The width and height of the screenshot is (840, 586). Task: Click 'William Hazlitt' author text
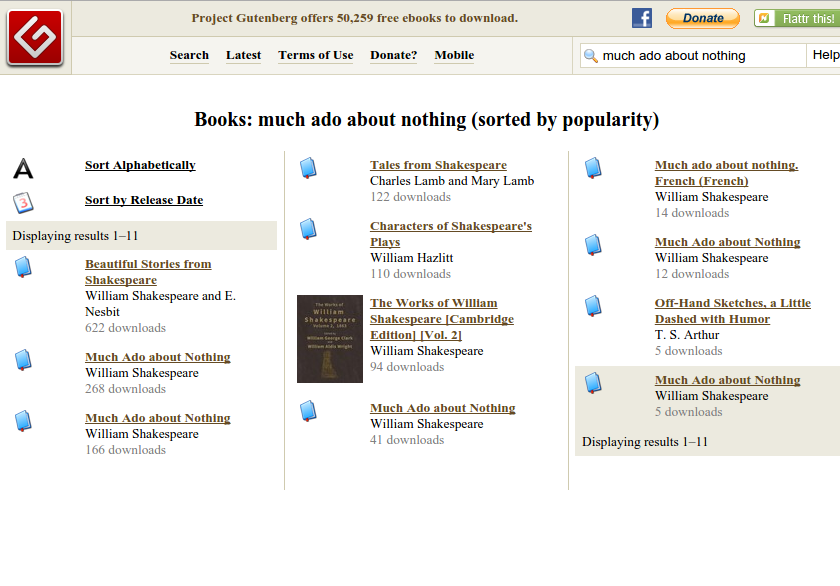(x=411, y=258)
